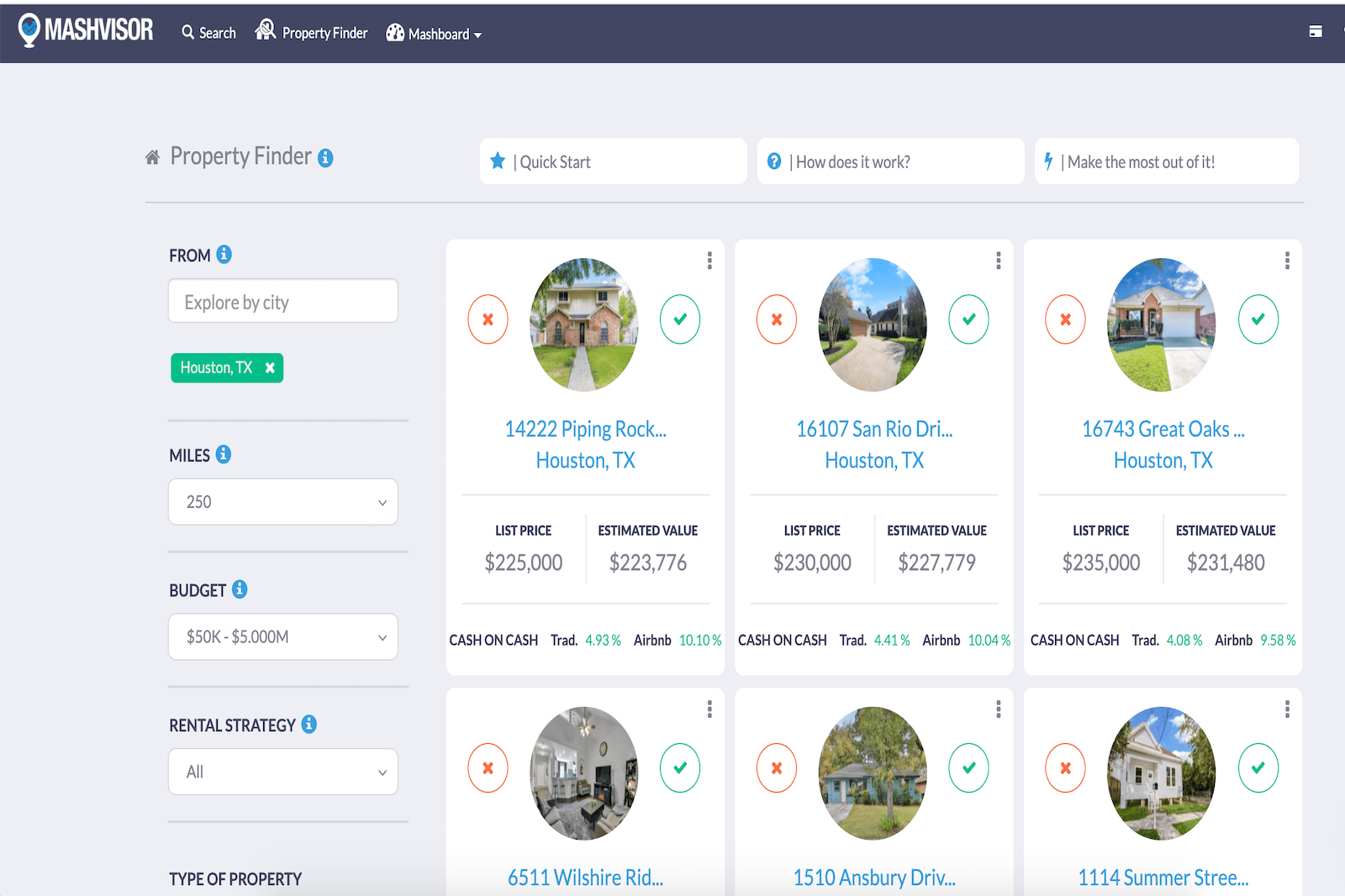Expand the RENTAL STRATEGY dropdown
Viewport: 1345px width, 896px height.
click(x=283, y=772)
